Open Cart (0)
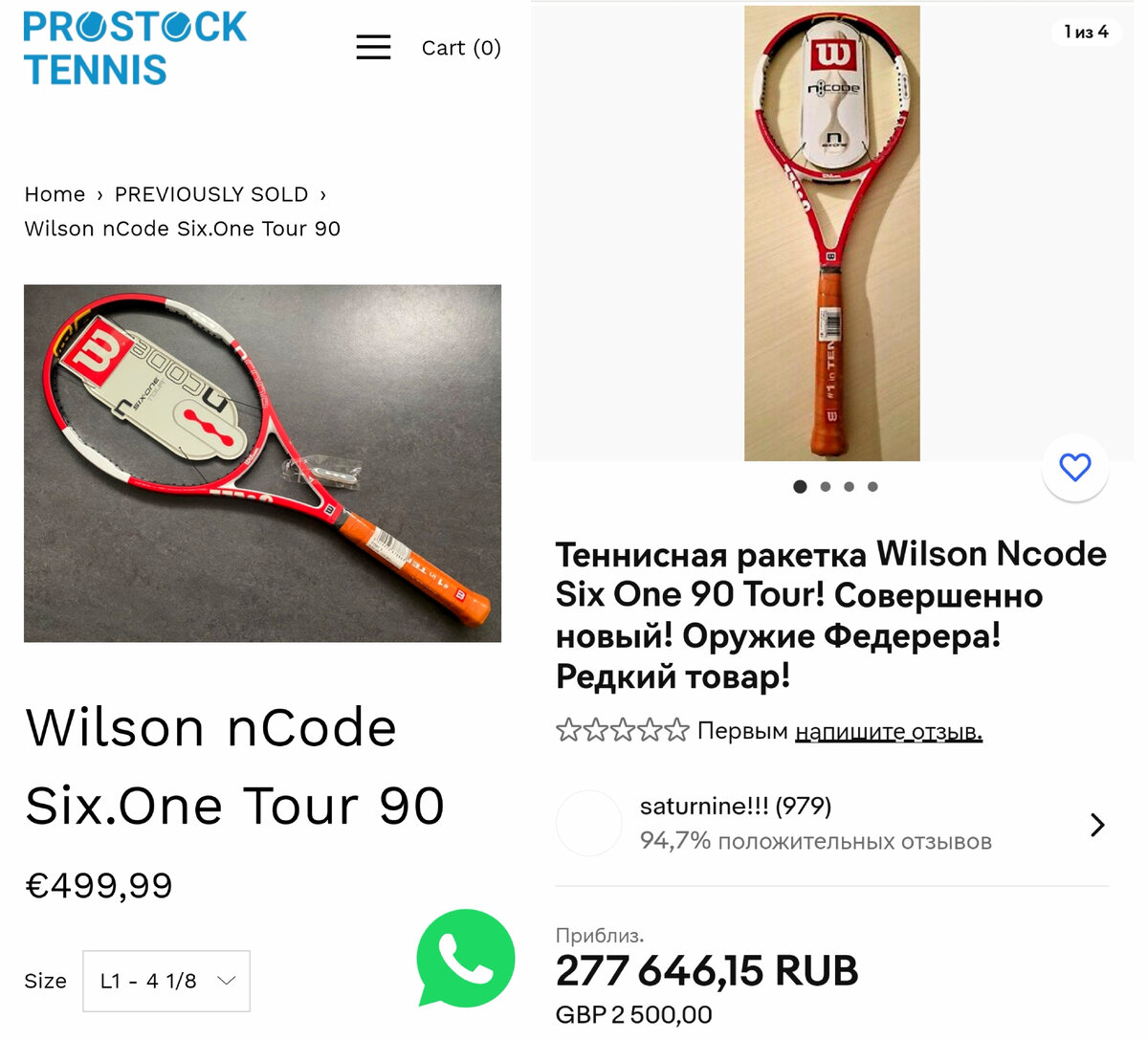 pyautogui.click(x=461, y=48)
